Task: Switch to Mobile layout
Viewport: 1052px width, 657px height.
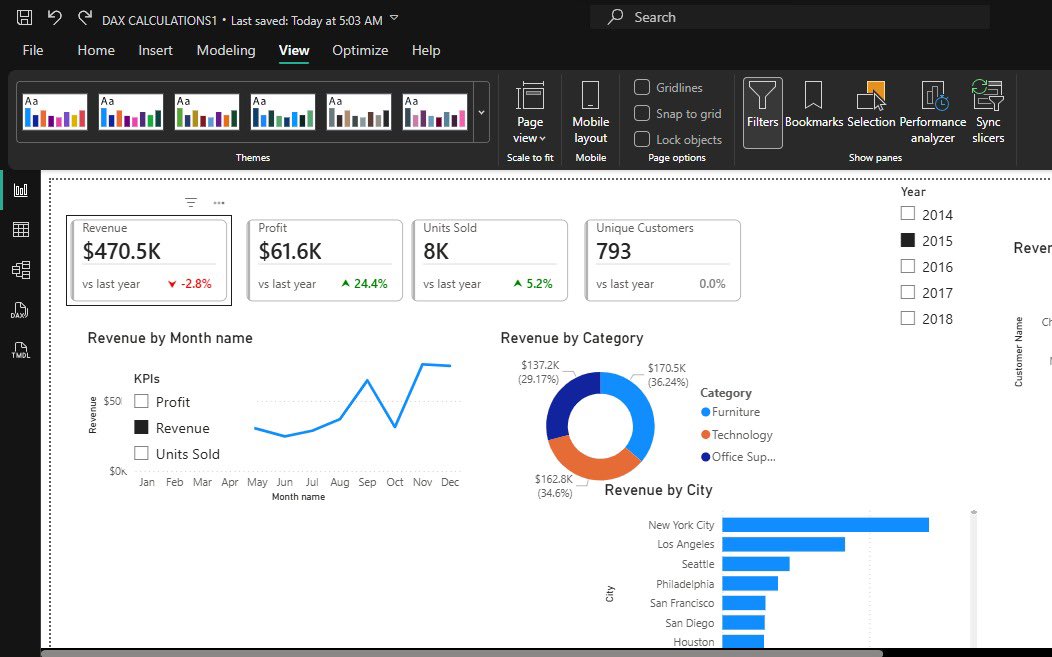Action: (x=590, y=113)
